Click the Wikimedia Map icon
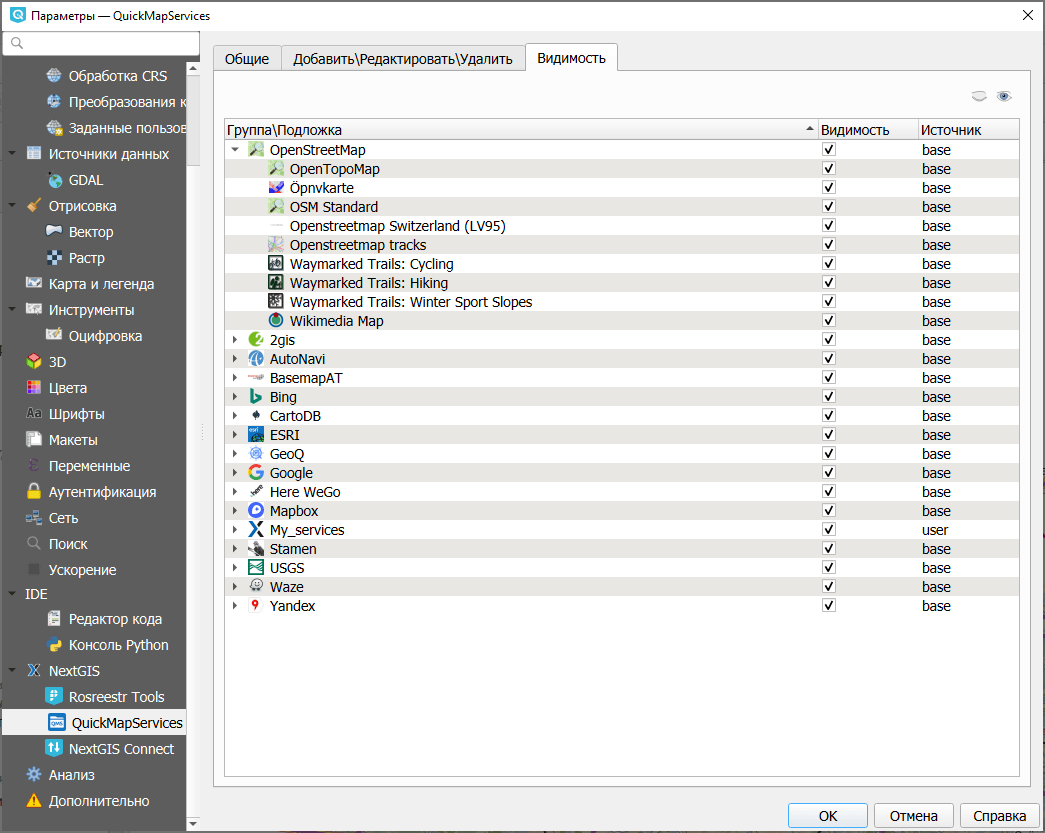Image resolution: width=1045 pixels, height=833 pixels. pos(276,321)
